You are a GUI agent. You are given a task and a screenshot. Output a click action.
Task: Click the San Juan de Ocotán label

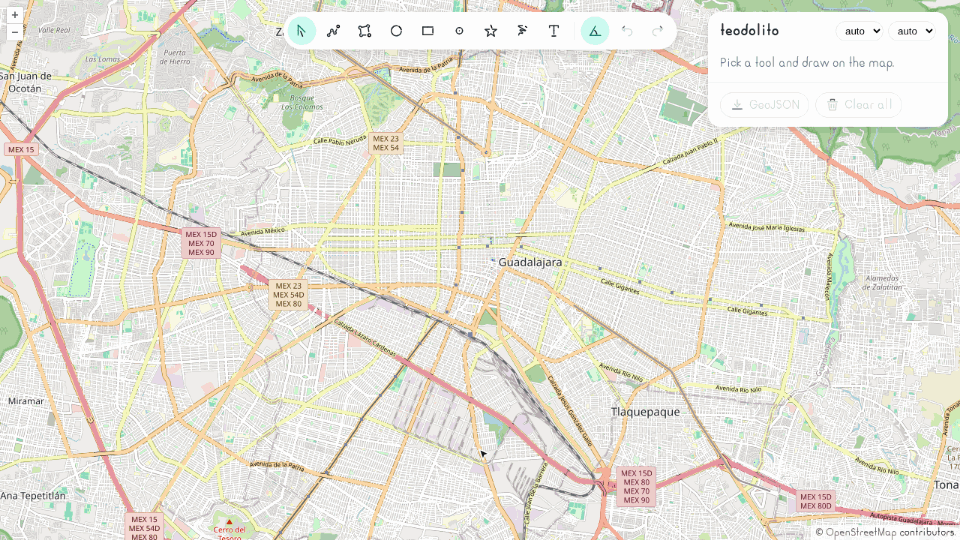click(x=25, y=82)
